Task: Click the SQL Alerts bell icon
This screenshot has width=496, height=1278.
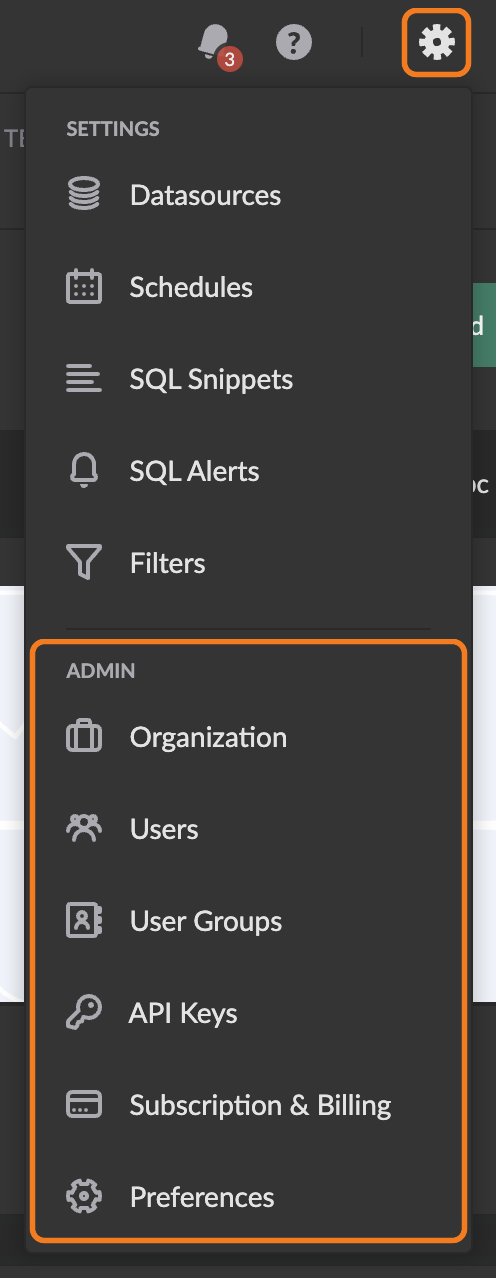Action: [x=84, y=471]
